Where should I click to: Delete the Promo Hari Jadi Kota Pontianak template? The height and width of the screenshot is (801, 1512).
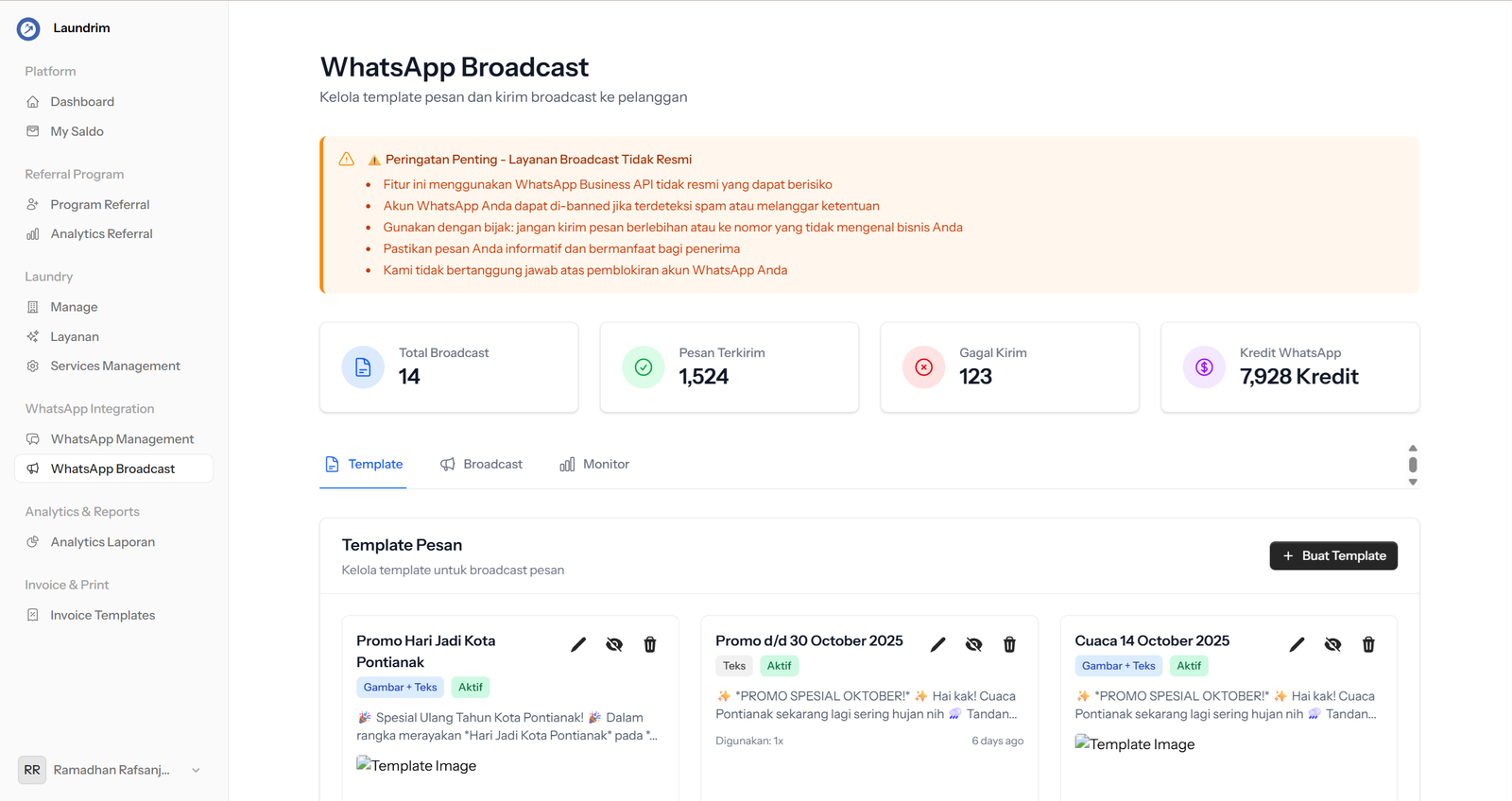click(x=650, y=644)
